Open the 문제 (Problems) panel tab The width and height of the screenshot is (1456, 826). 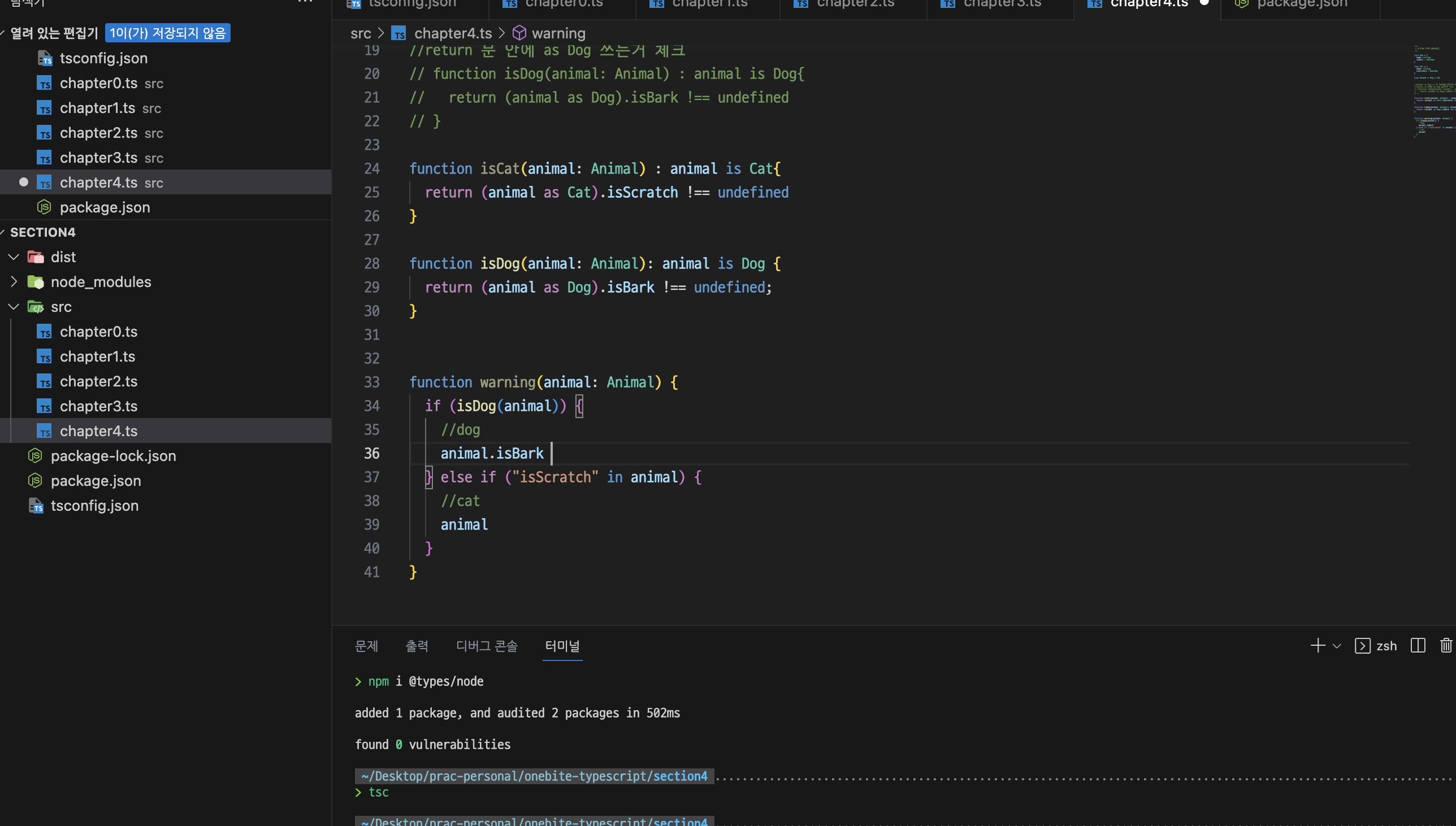pyautogui.click(x=366, y=646)
